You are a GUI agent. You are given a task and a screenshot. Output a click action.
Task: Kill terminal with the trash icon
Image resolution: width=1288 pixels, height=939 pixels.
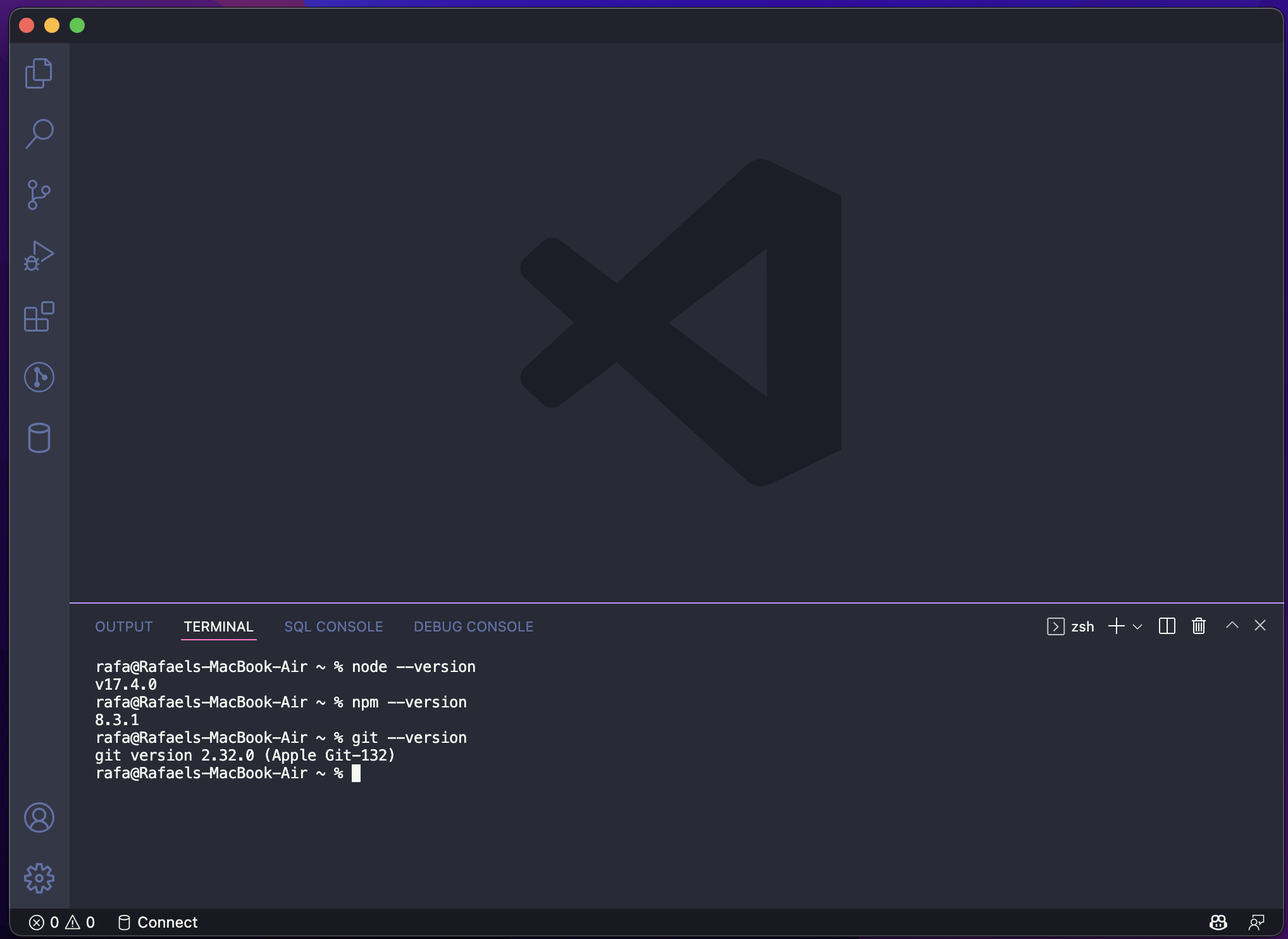coord(1198,626)
